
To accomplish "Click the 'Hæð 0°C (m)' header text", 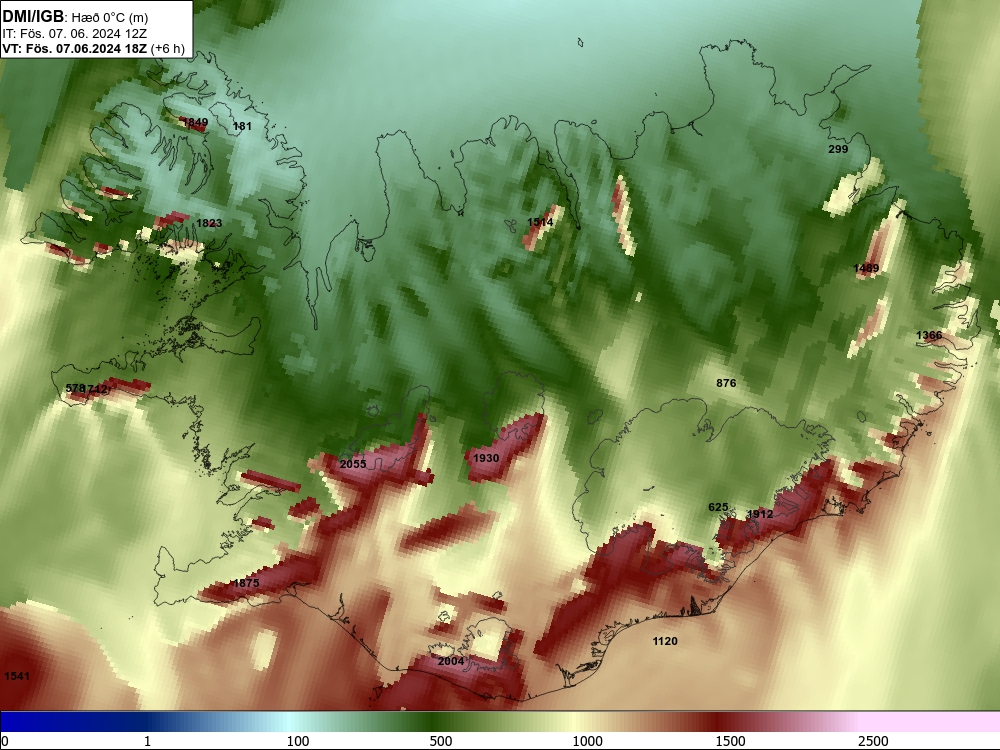I will click(x=110, y=18).
